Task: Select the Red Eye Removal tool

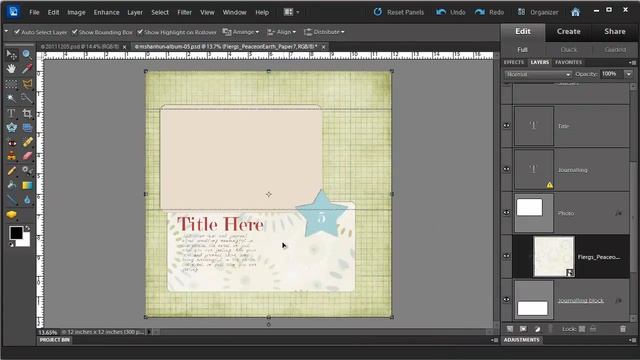Action: coord(11,142)
